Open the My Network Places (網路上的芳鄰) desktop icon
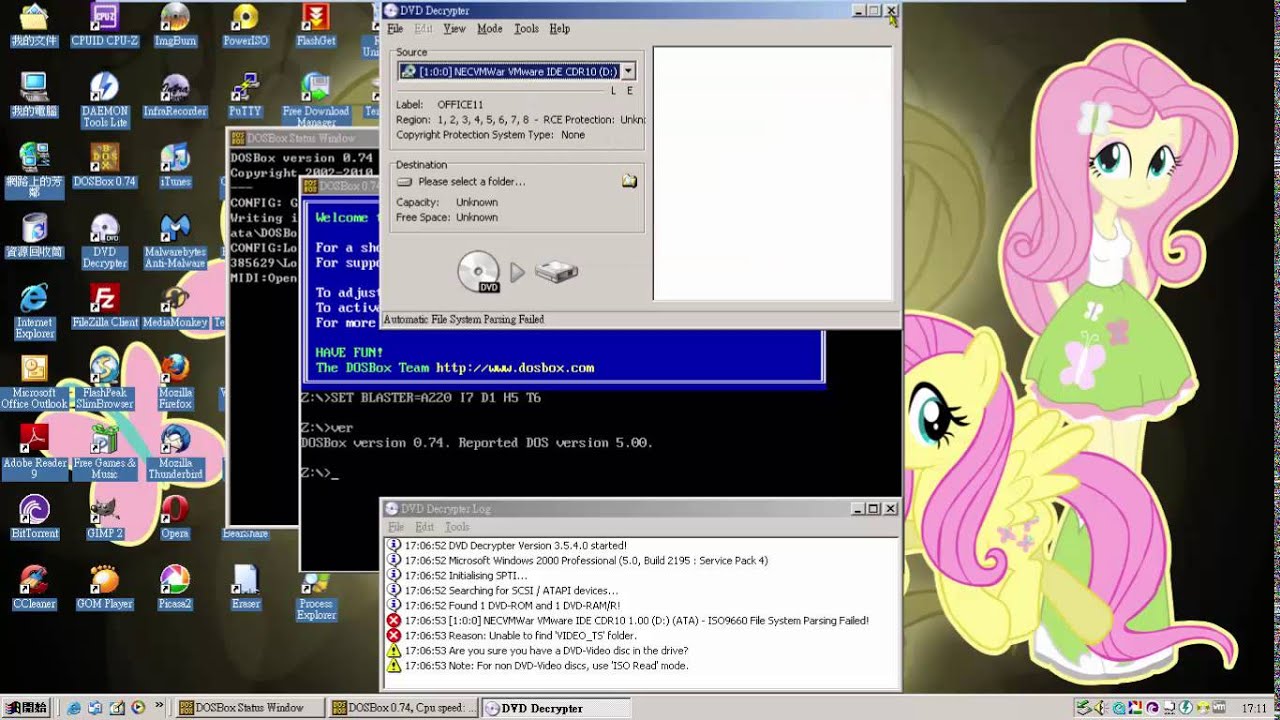Viewport: 1280px width, 720px height. pos(35,170)
